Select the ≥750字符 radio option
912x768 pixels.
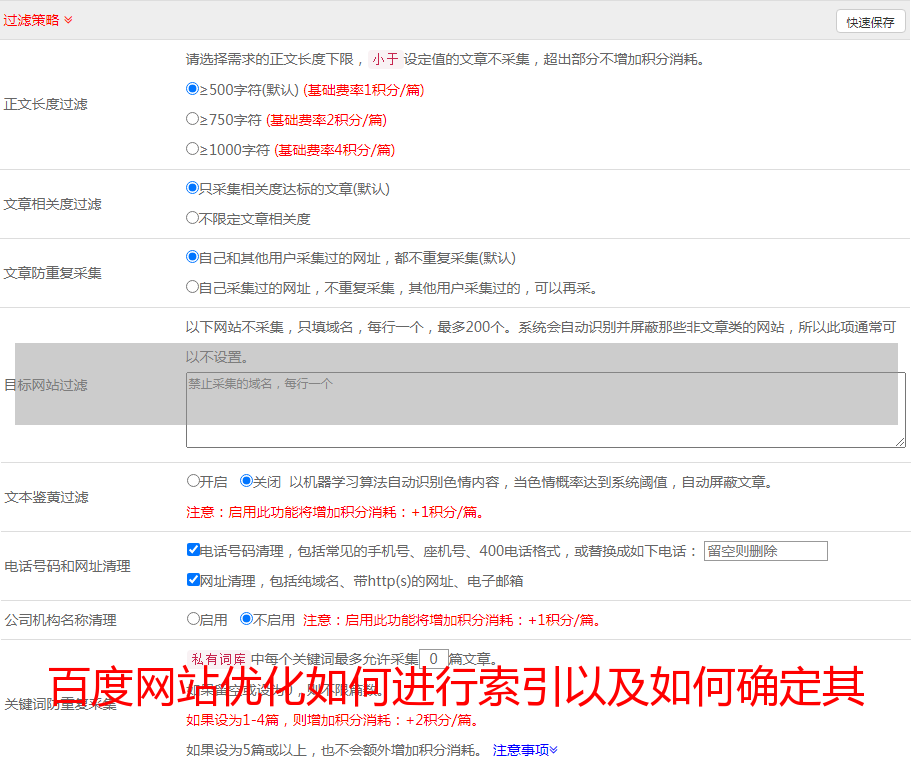tap(192, 119)
